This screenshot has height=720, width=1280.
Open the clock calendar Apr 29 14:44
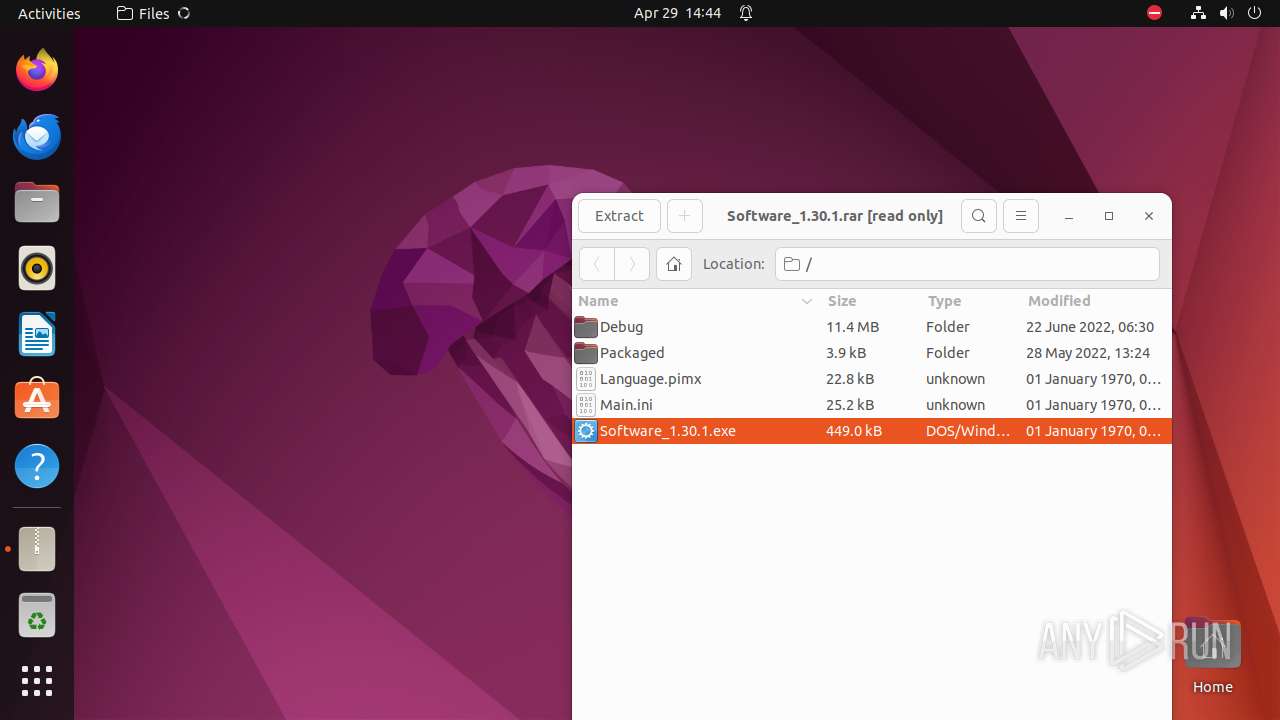[677, 13]
